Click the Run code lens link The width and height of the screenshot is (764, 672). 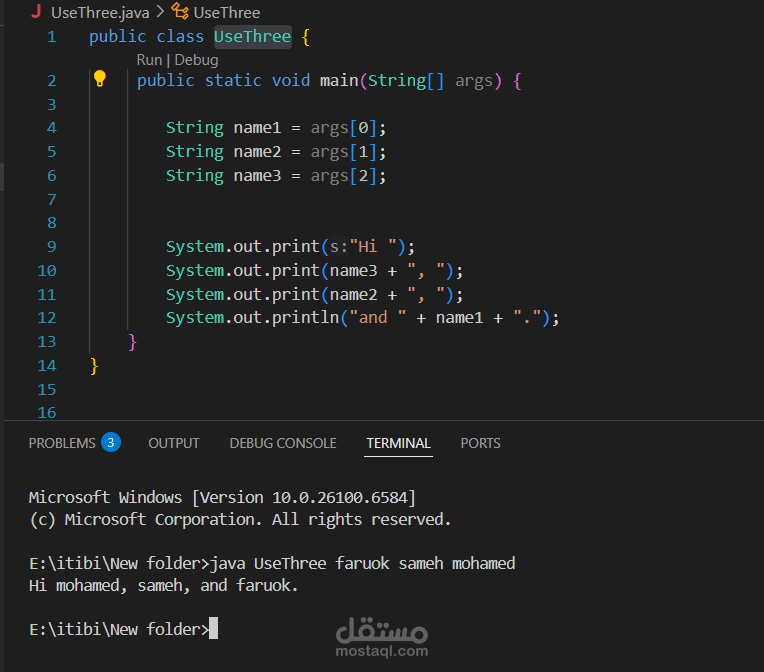pyautogui.click(x=149, y=60)
